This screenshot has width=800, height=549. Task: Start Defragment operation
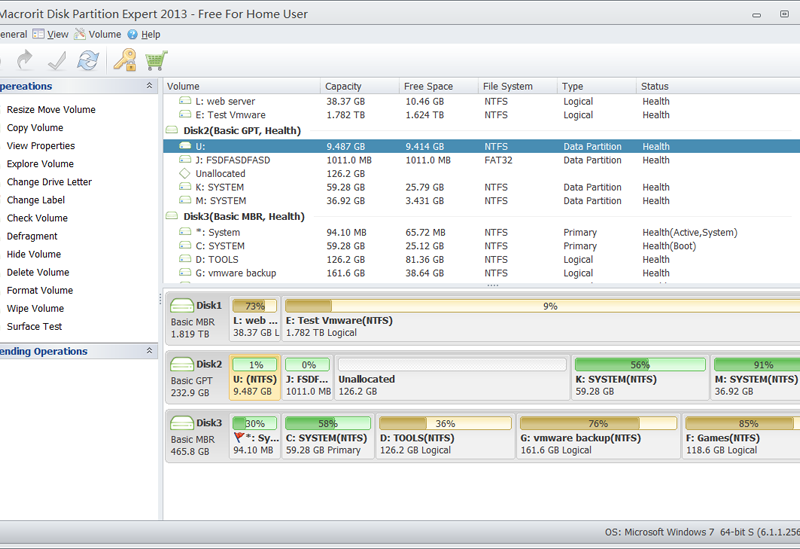32,236
